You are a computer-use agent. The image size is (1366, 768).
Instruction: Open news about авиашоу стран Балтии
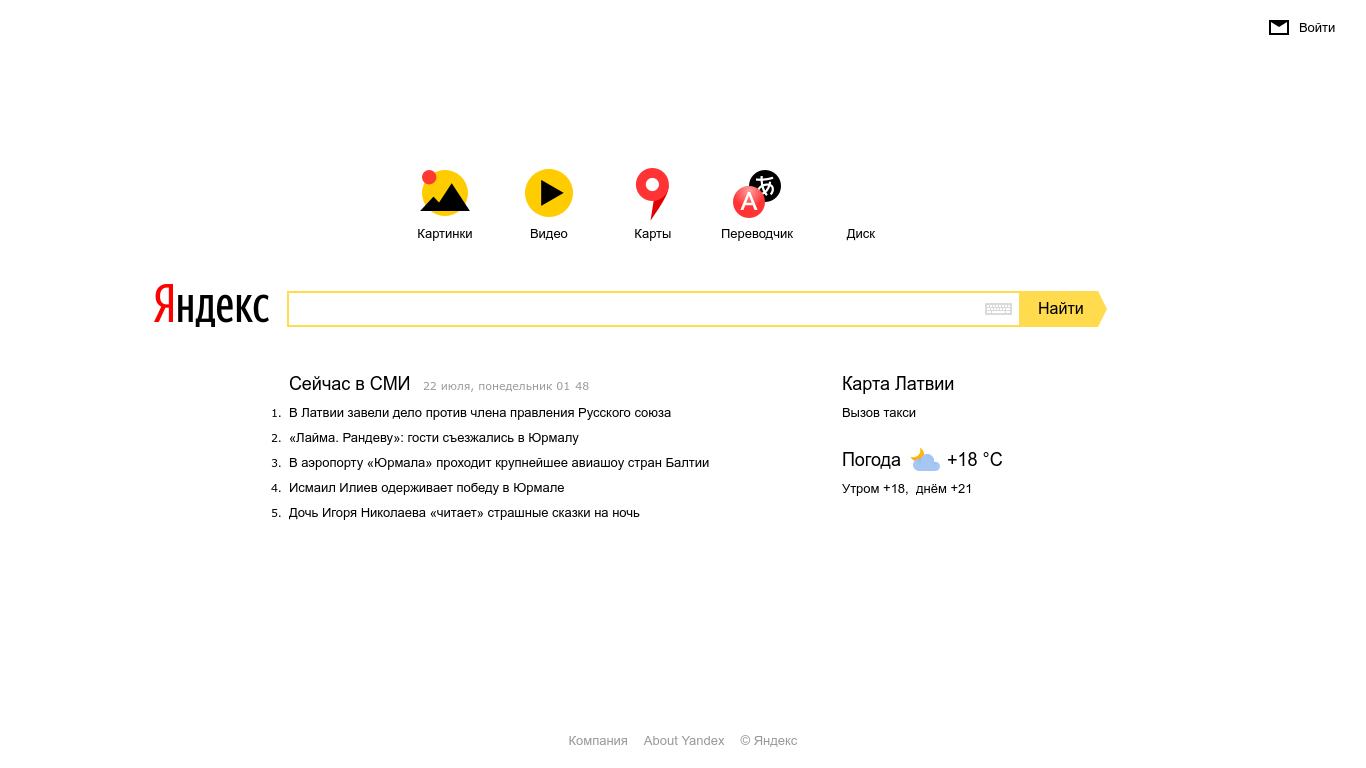pyautogui.click(x=499, y=463)
